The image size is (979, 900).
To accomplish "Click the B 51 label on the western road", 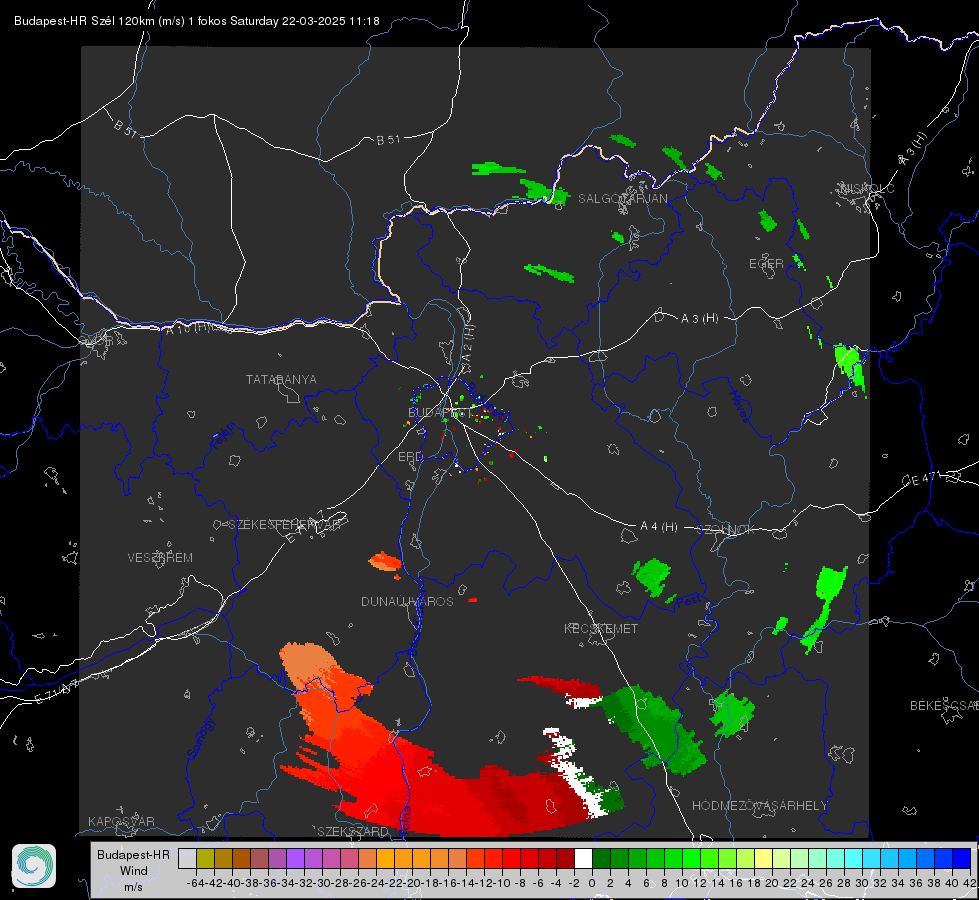I will [x=125, y=129].
